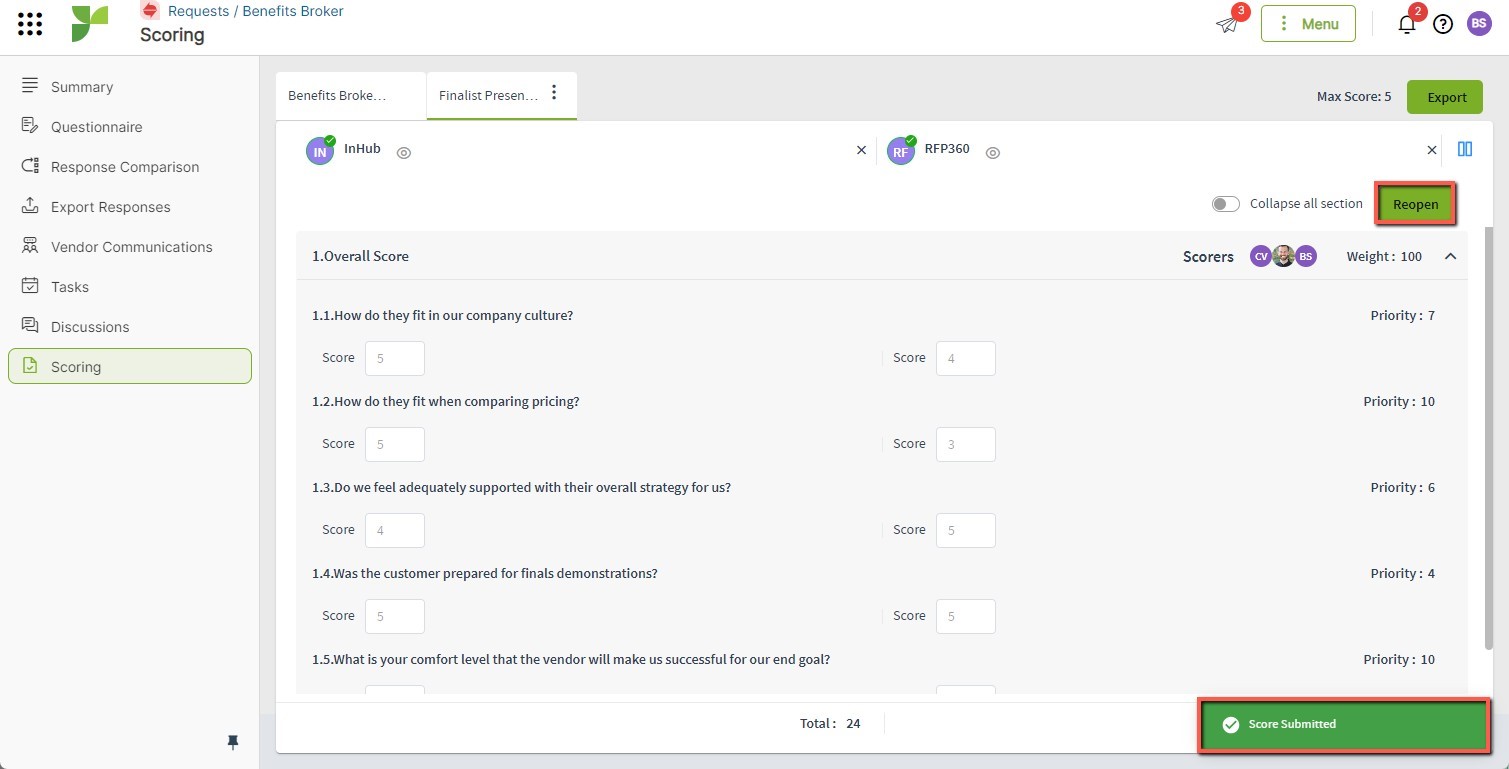Click the InHub score field for question 1.4
Screen dimensions: 1509x769
pos(395,616)
